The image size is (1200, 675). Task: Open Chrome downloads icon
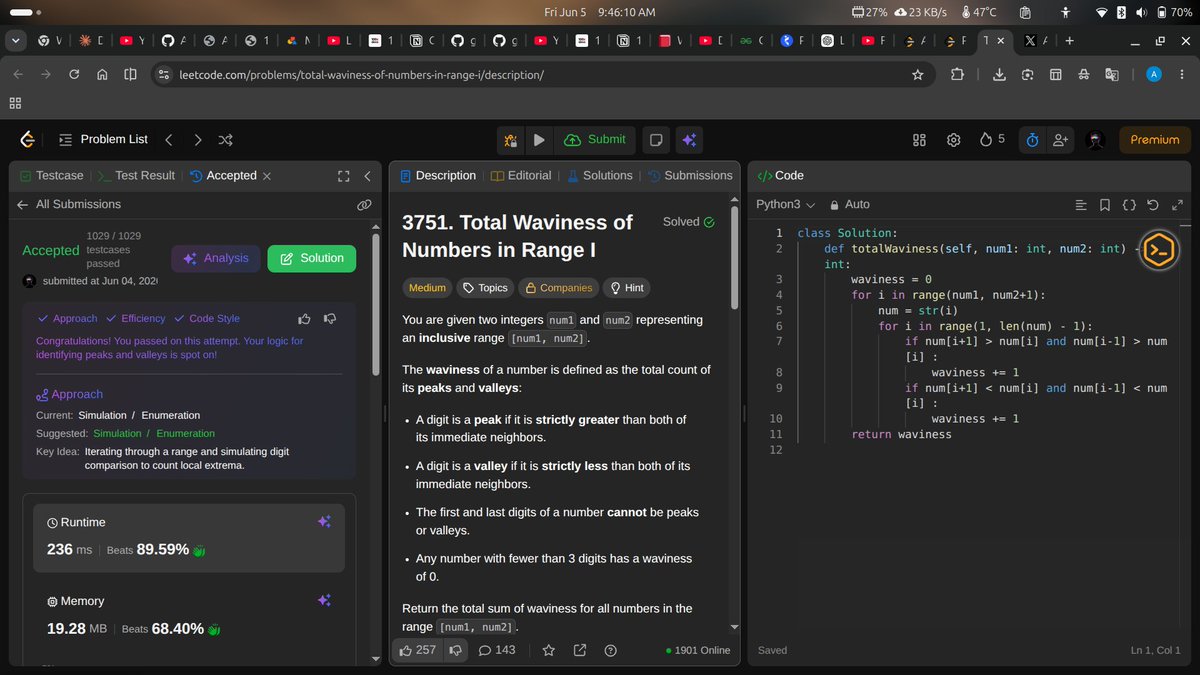[999, 75]
